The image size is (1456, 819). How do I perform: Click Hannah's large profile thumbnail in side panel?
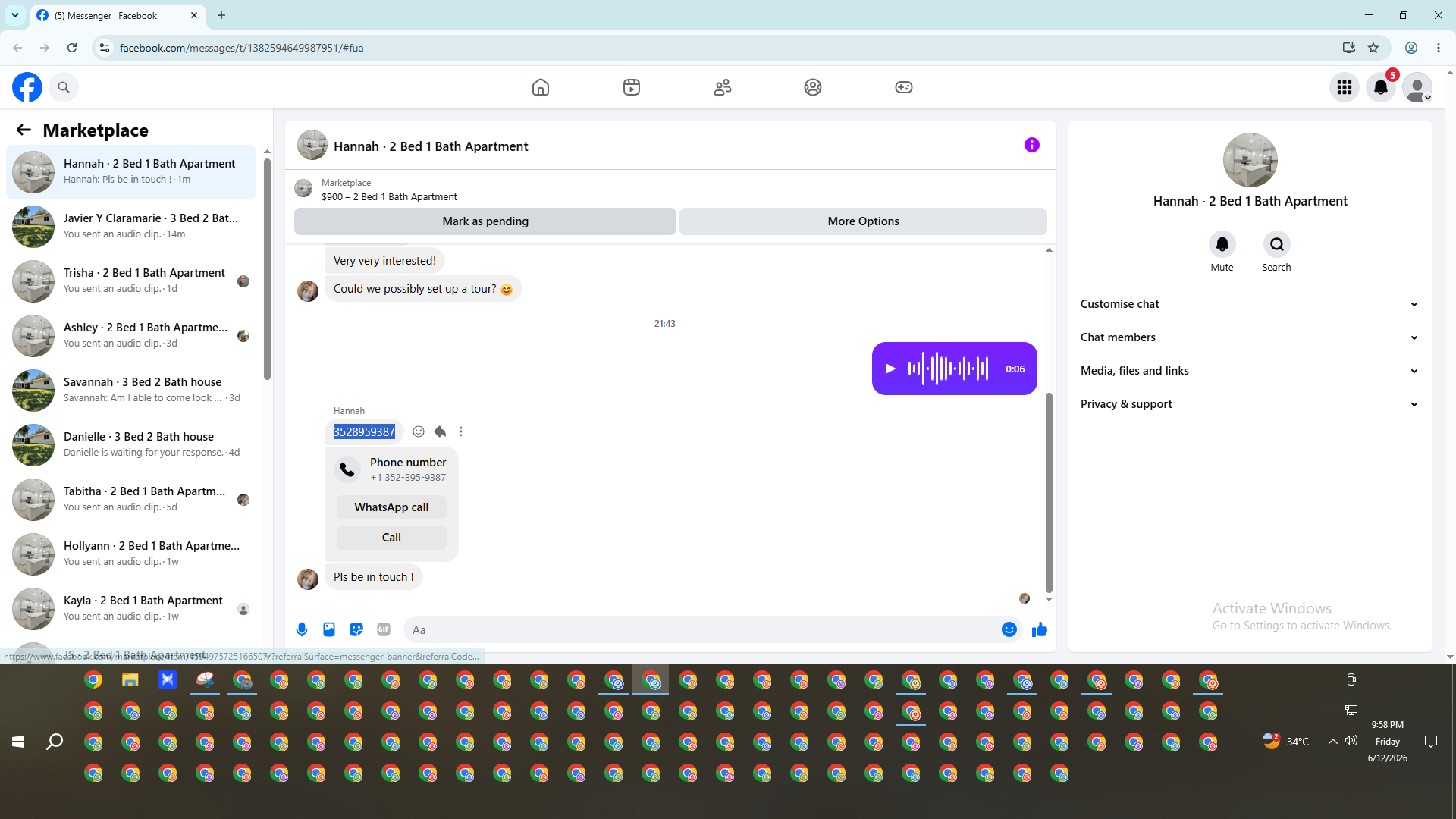pos(1250,160)
